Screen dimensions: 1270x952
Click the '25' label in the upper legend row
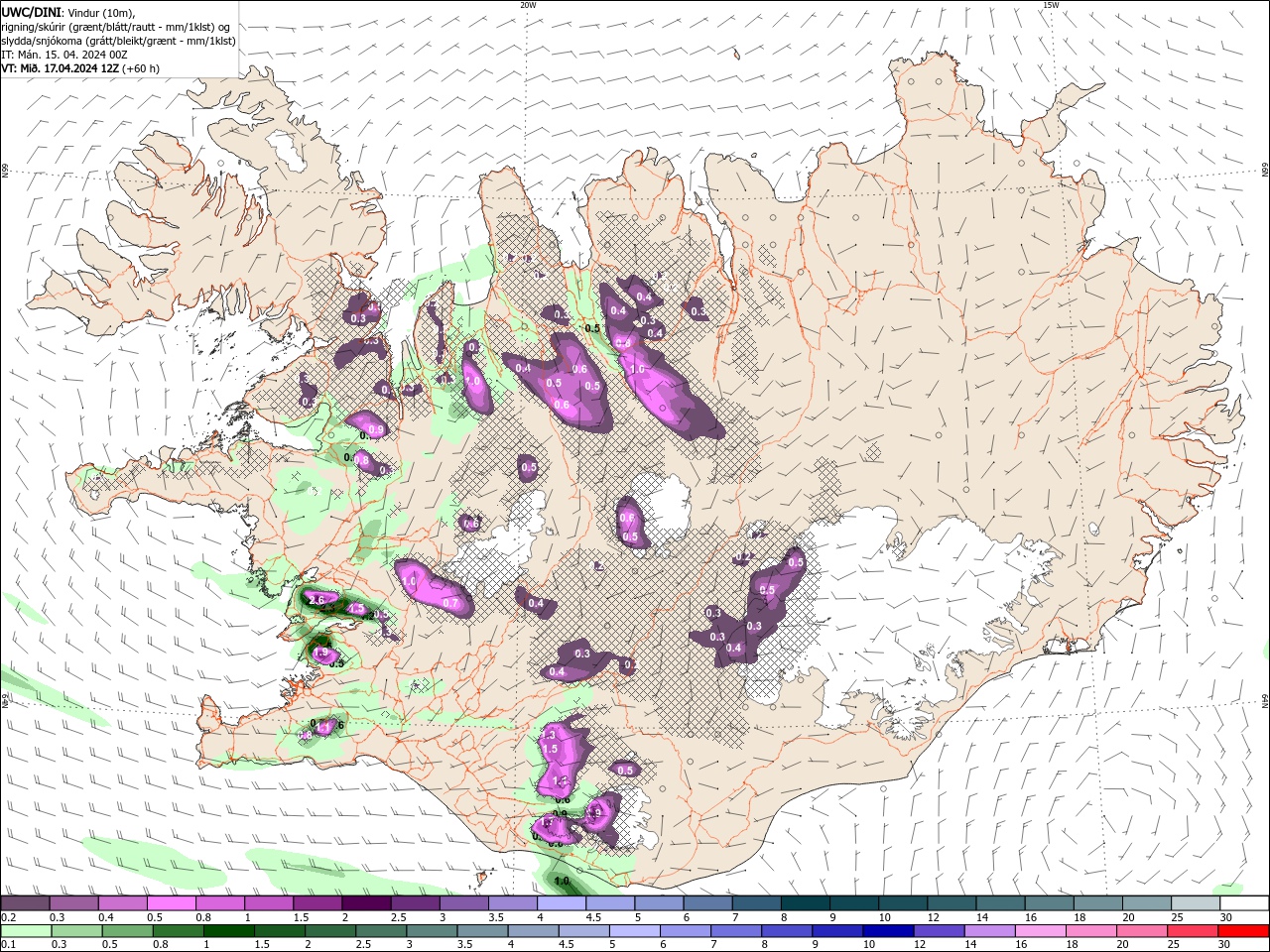pyautogui.click(x=1177, y=917)
